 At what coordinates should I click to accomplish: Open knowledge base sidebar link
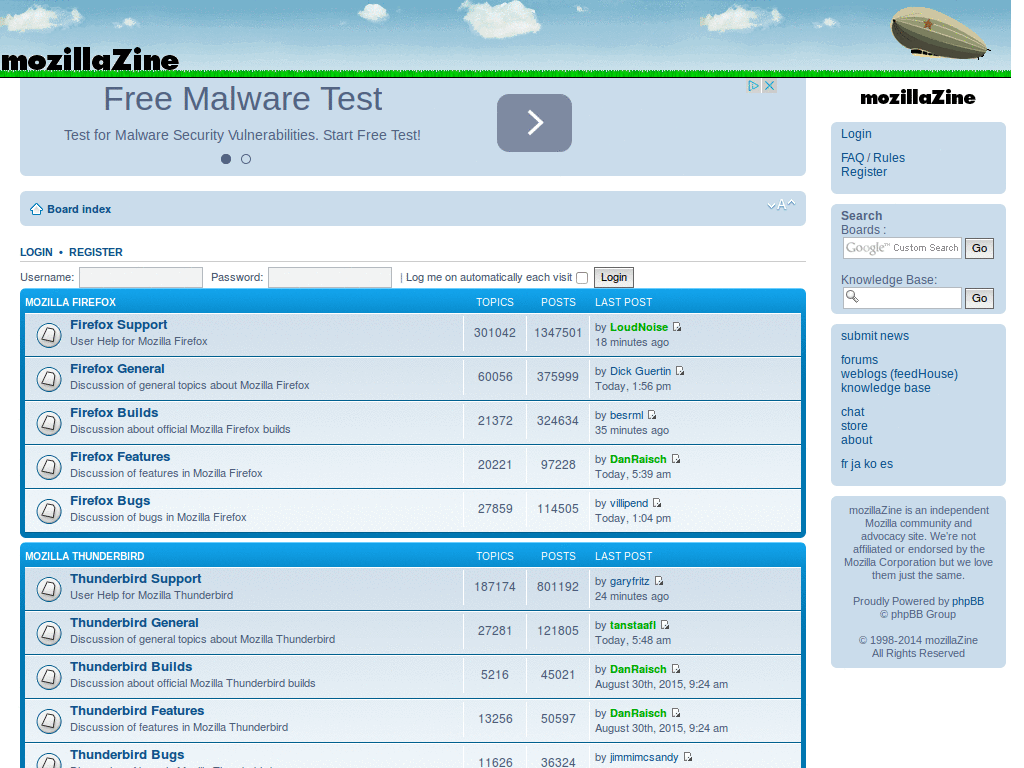[885, 388]
